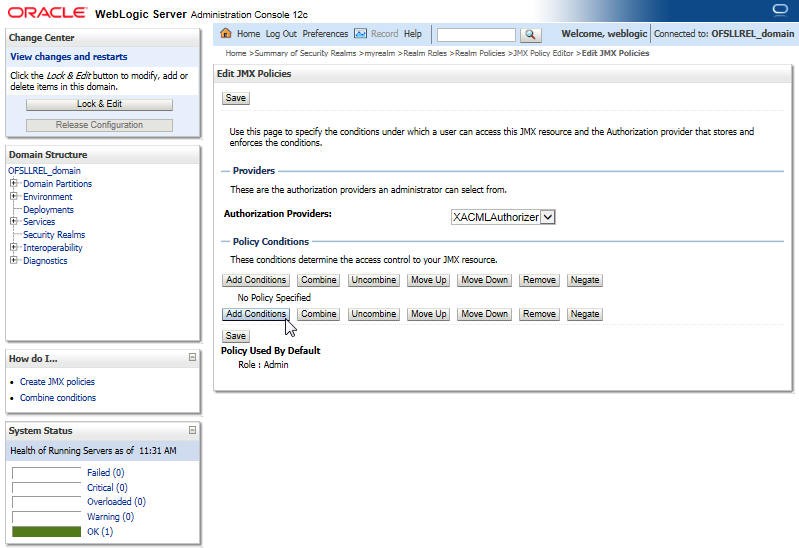Image resolution: width=799 pixels, height=548 pixels.
Task: Click the Record icon in toolbar
Action: (360, 34)
